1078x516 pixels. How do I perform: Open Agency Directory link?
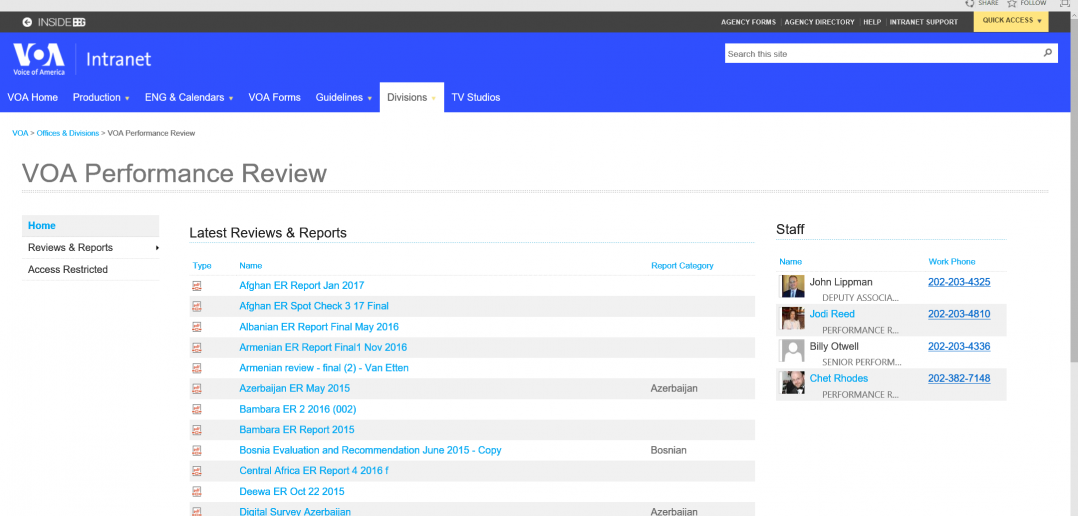coord(820,22)
